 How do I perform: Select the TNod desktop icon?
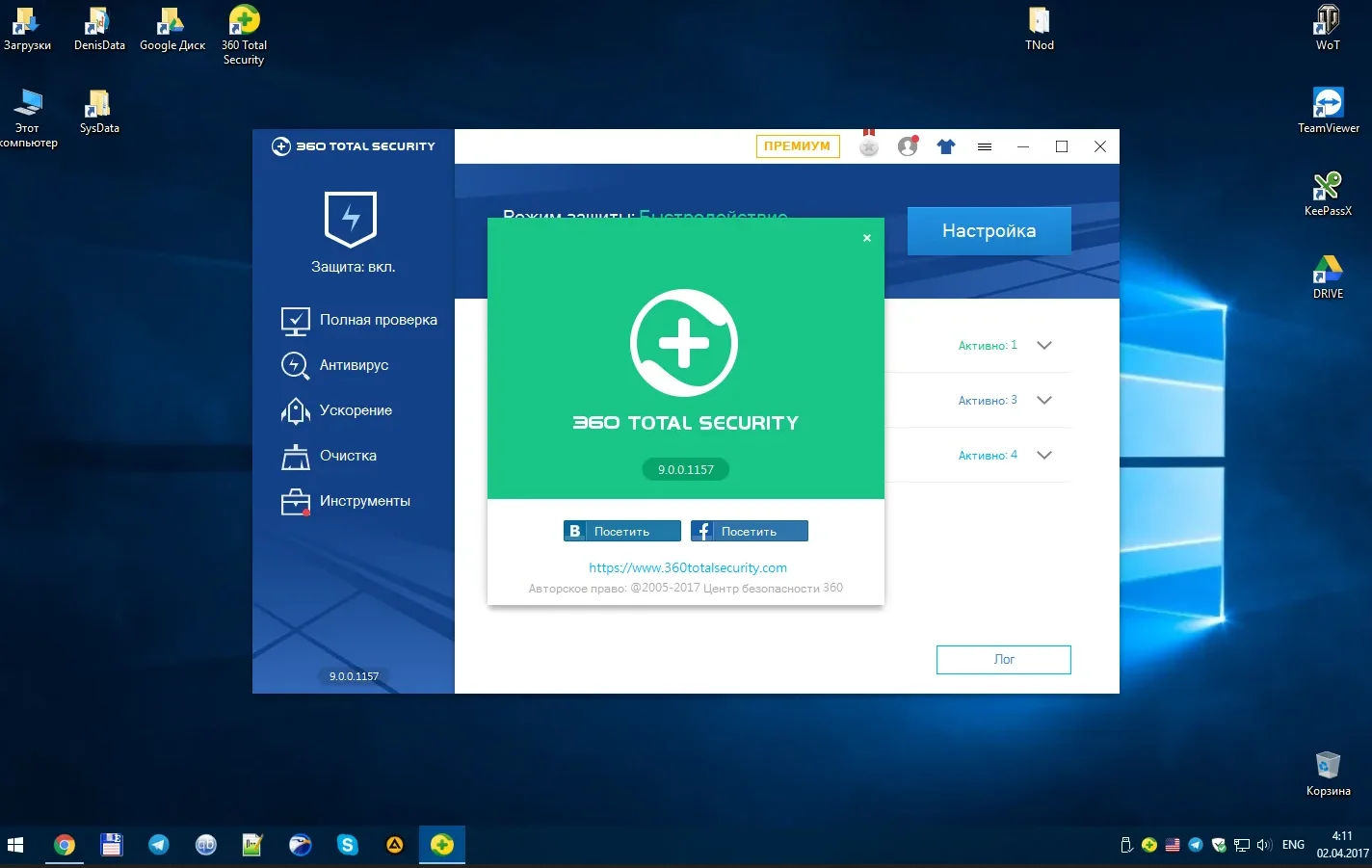[x=1040, y=29]
